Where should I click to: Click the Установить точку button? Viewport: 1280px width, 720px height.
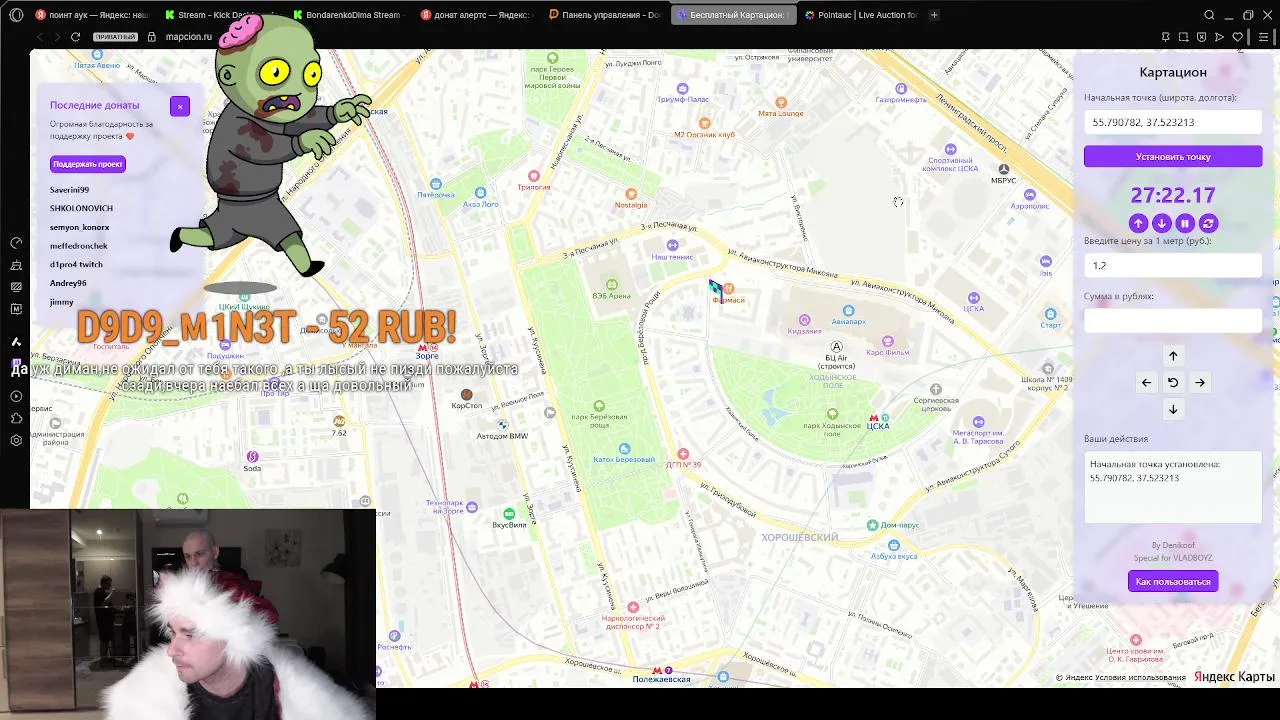point(1173,157)
